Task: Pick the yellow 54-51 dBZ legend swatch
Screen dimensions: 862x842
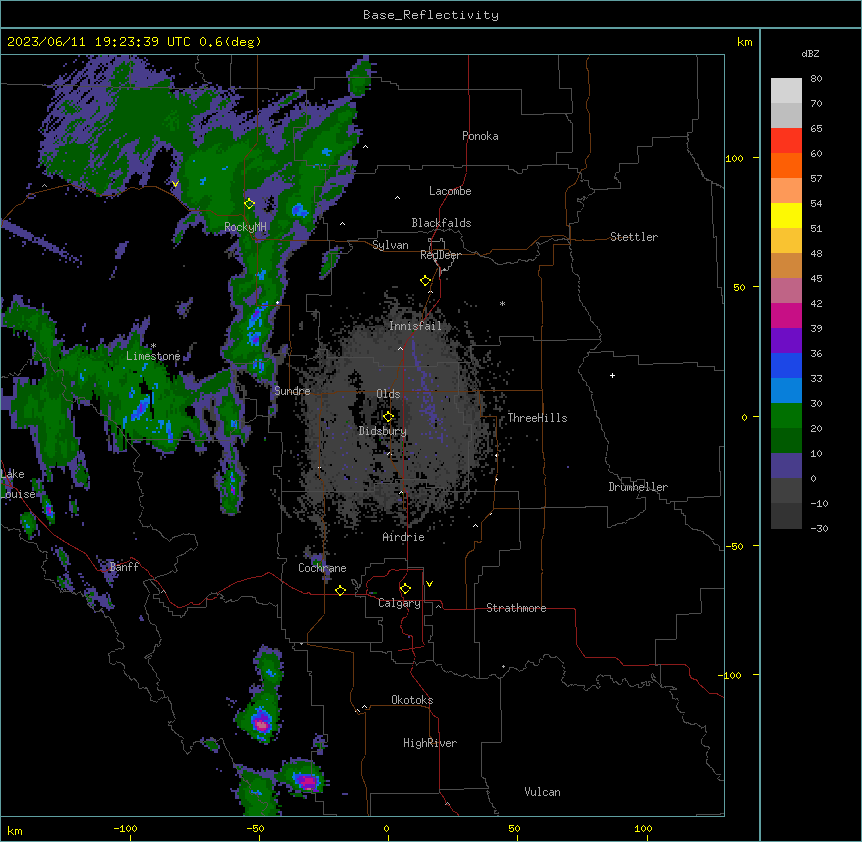Action: [x=786, y=216]
